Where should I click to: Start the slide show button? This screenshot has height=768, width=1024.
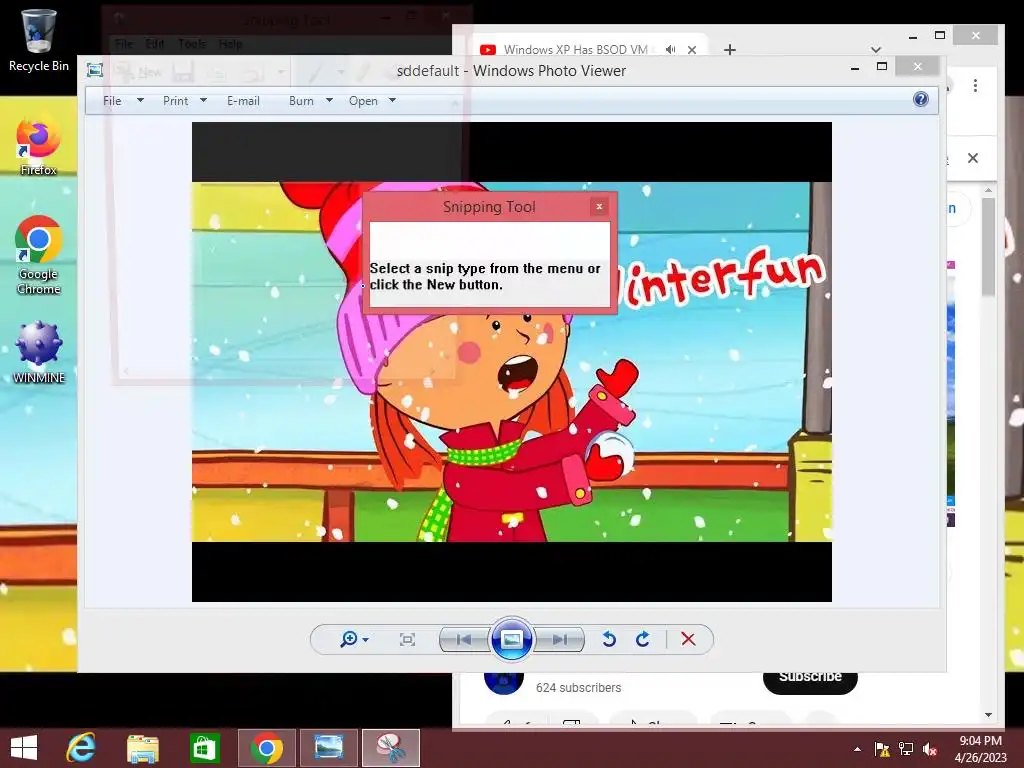pos(511,639)
